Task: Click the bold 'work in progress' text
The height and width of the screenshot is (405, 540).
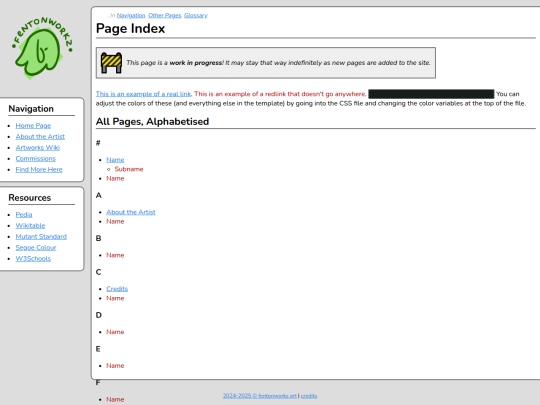Action: [x=196, y=63]
